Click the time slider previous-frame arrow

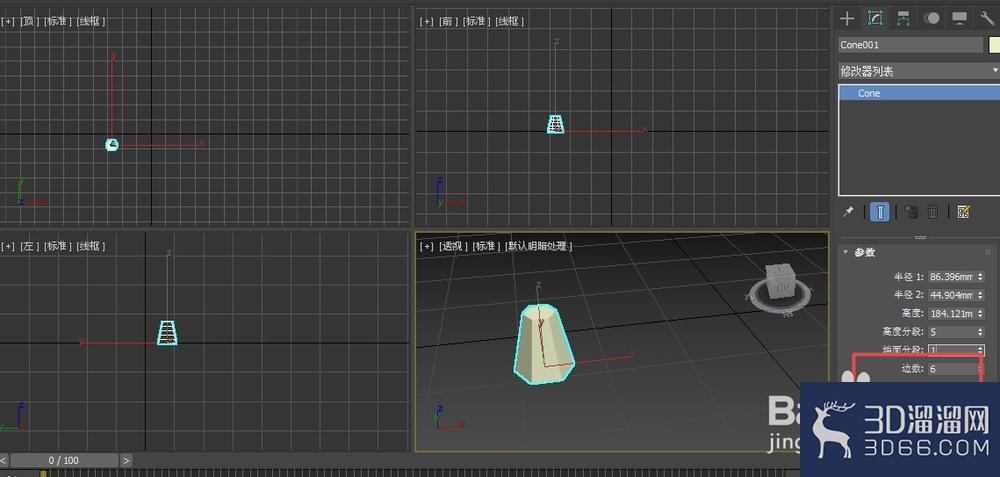coord(3,460)
